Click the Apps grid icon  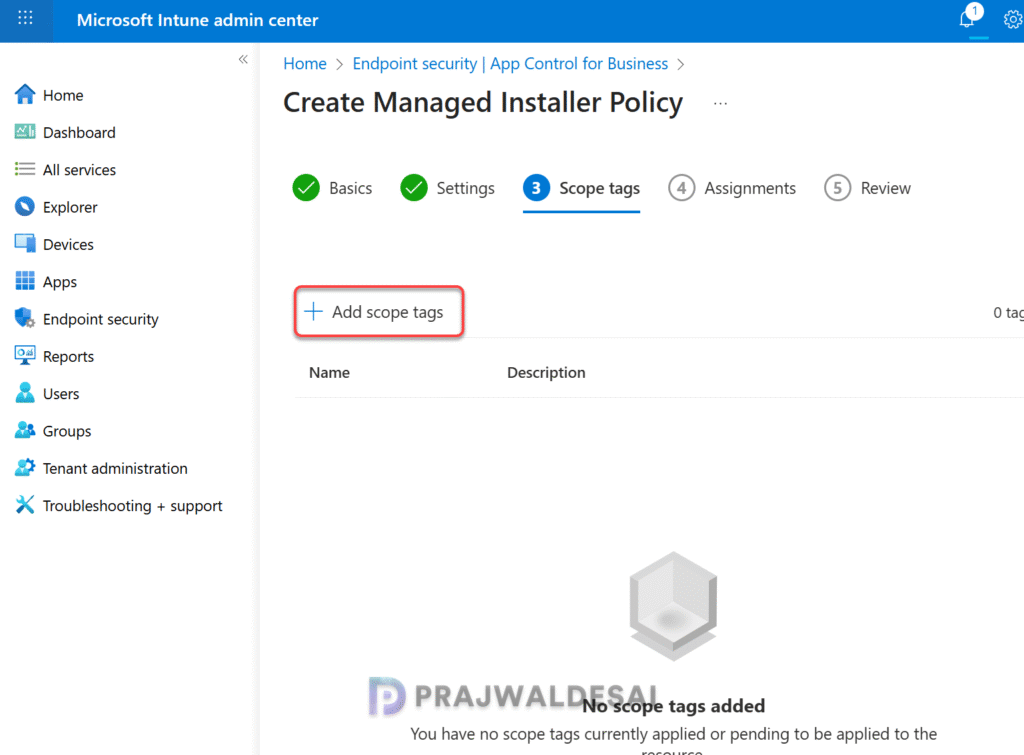click(x=25, y=281)
